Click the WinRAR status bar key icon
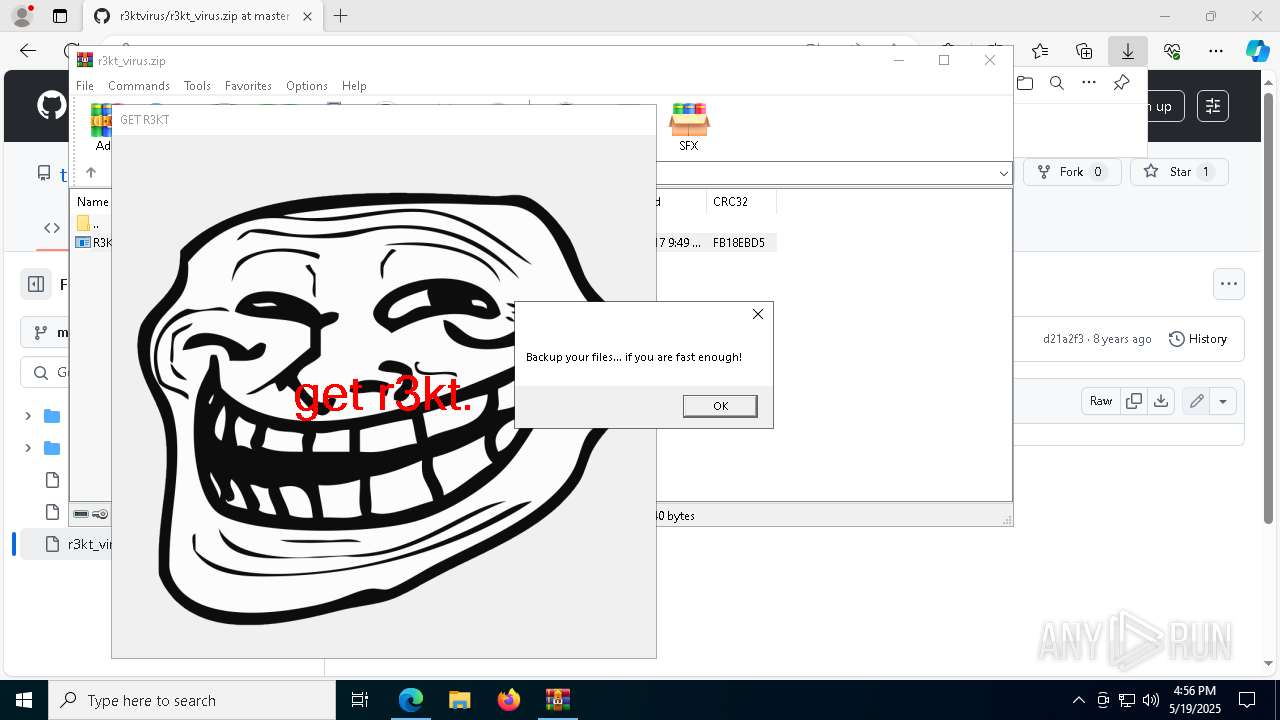Screen dimensions: 1280x720 [x=100, y=514]
